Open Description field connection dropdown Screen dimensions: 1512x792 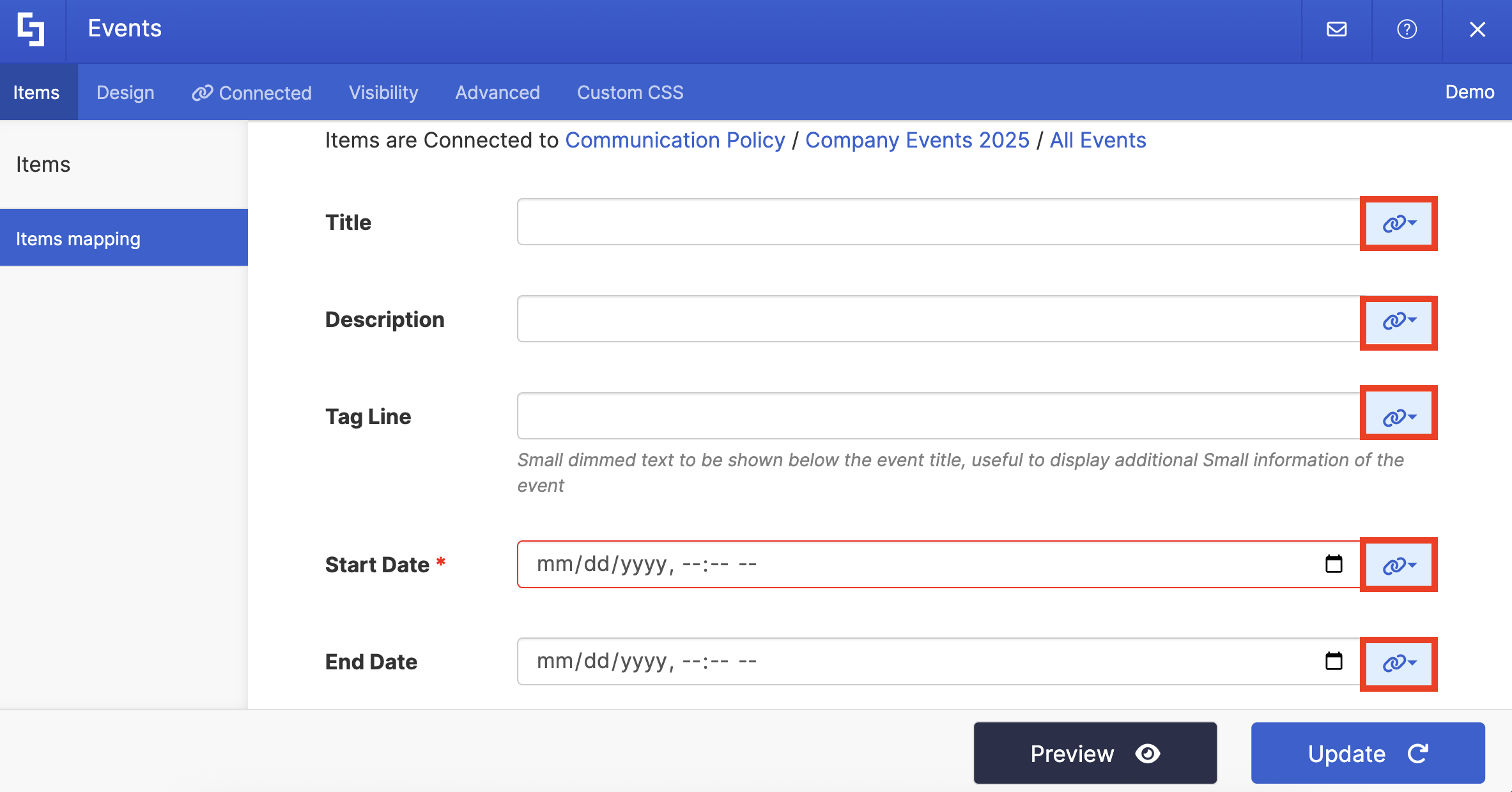click(x=1398, y=321)
